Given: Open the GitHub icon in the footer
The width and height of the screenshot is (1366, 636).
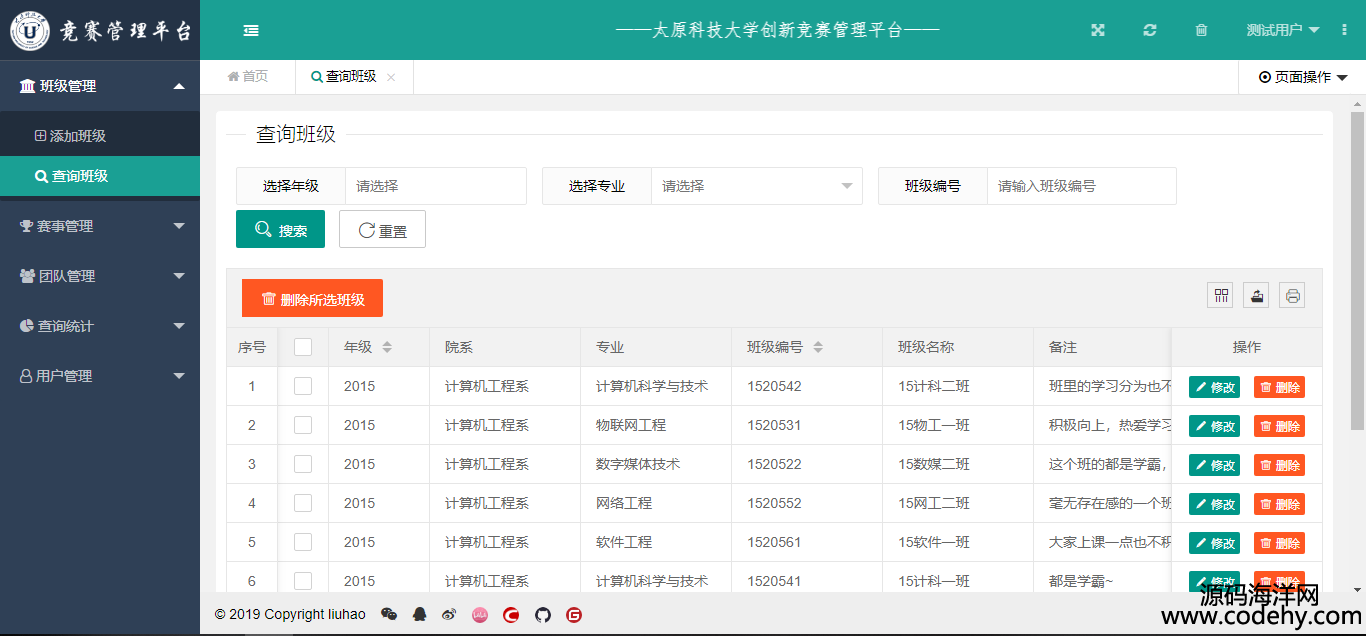Looking at the screenshot, I should tap(542, 615).
